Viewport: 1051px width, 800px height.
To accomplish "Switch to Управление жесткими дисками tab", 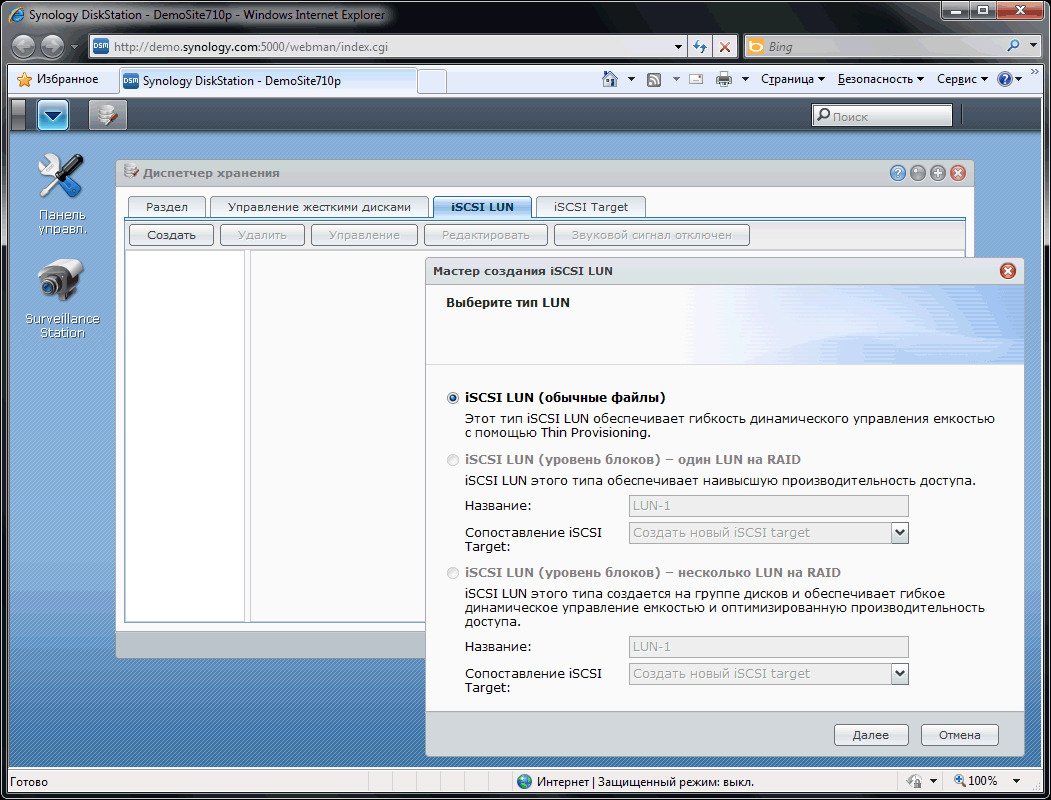I will (319, 207).
